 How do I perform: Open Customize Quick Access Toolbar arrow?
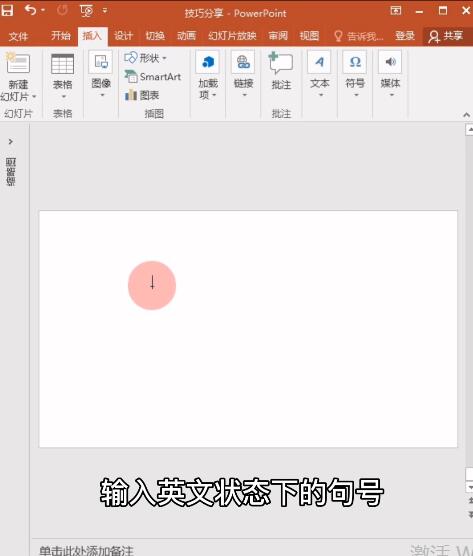click(105, 10)
